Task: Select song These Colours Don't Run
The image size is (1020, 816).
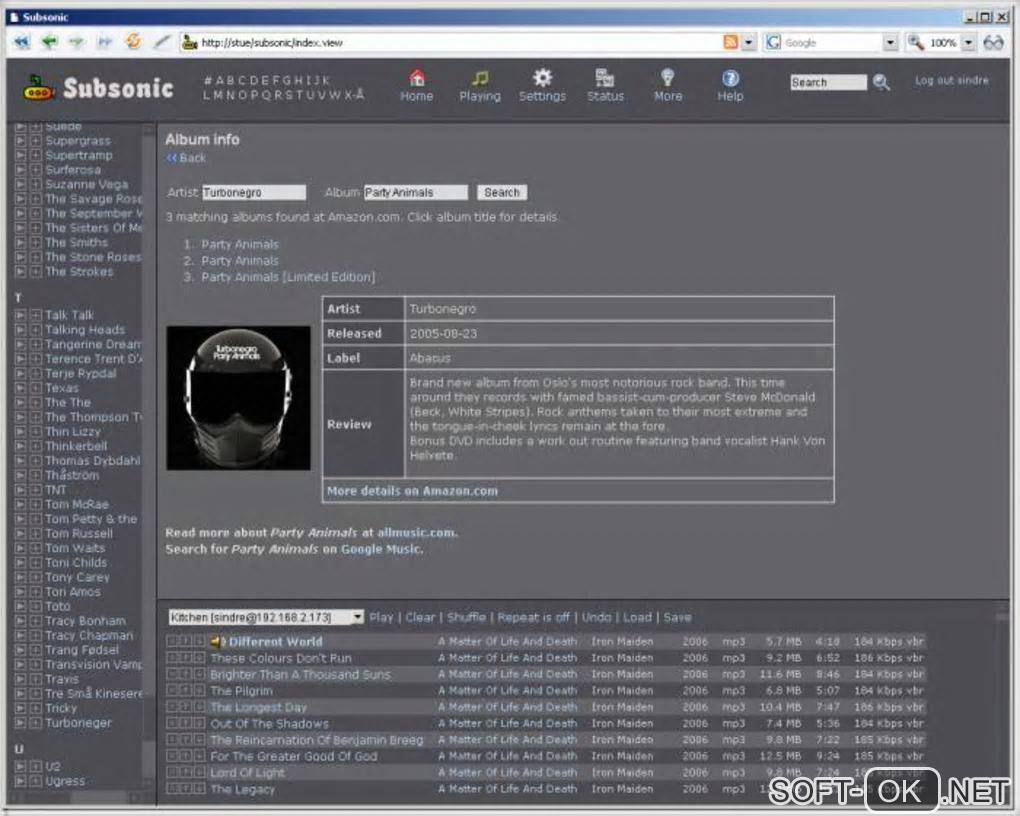Action: click(x=280, y=659)
